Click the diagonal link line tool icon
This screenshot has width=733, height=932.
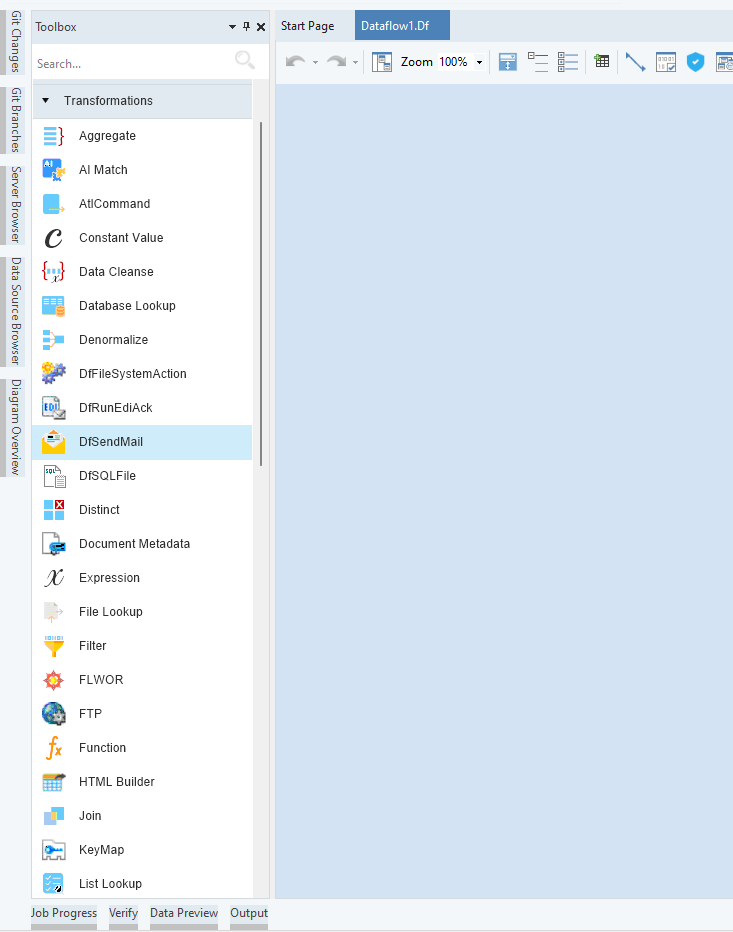[635, 62]
